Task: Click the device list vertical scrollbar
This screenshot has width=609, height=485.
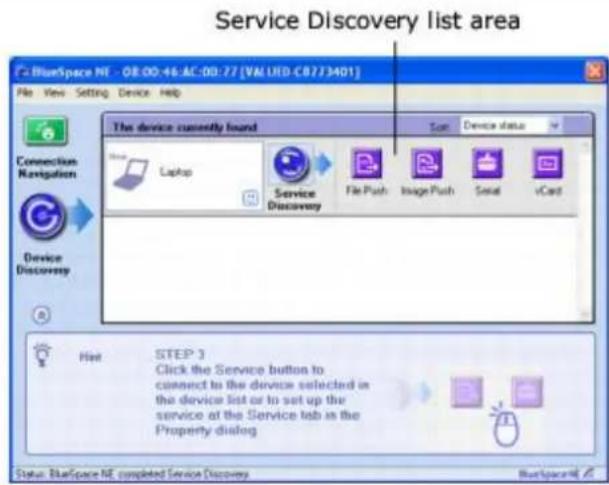Action: pyautogui.click(x=585, y=231)
